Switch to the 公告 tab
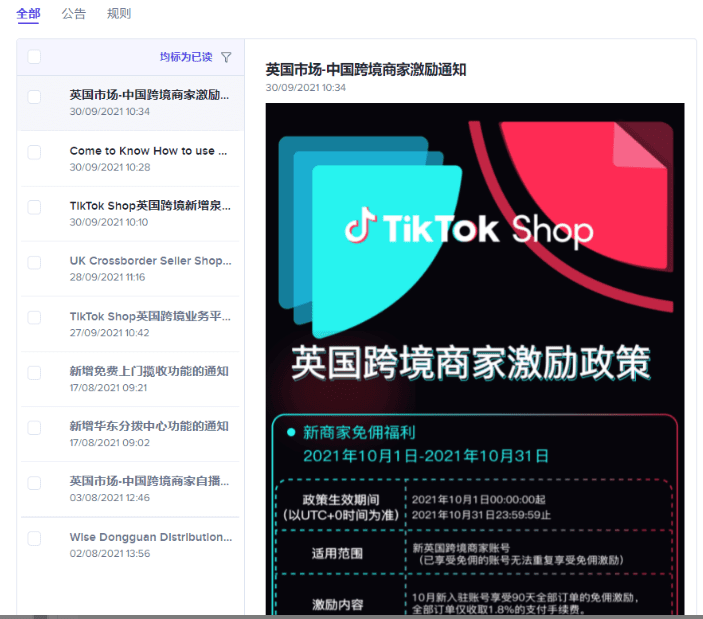Screen dimensions: 703x619 tap(74, 13)
